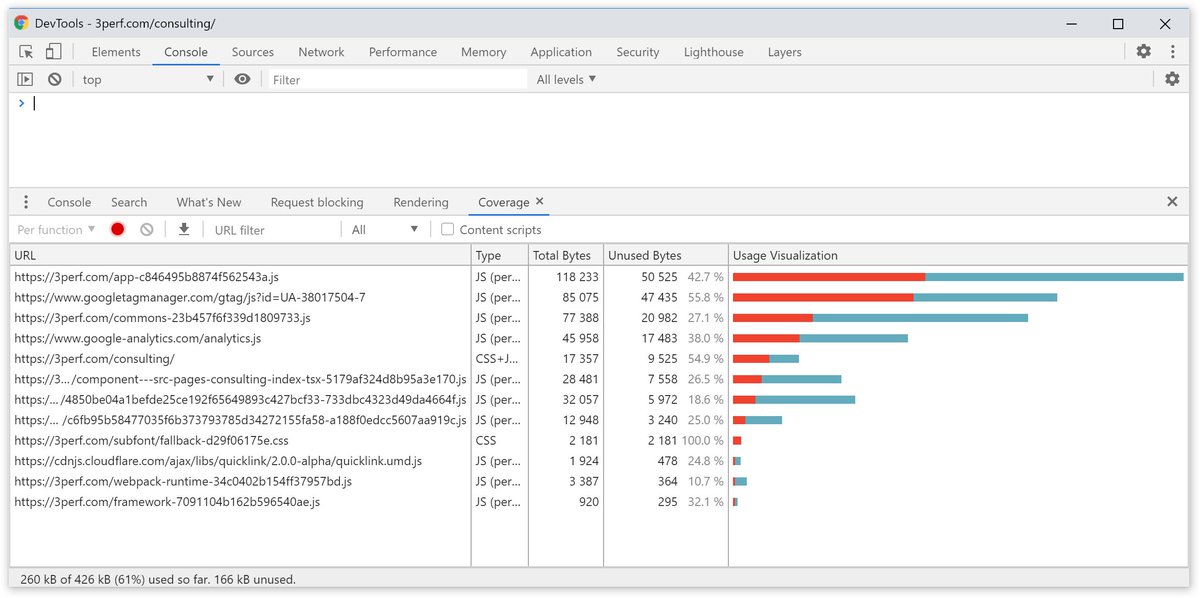Viewport: 1200px width, 598px height.
Task: Sort by Total Bytes column header
Action: [x=566, y=256]
